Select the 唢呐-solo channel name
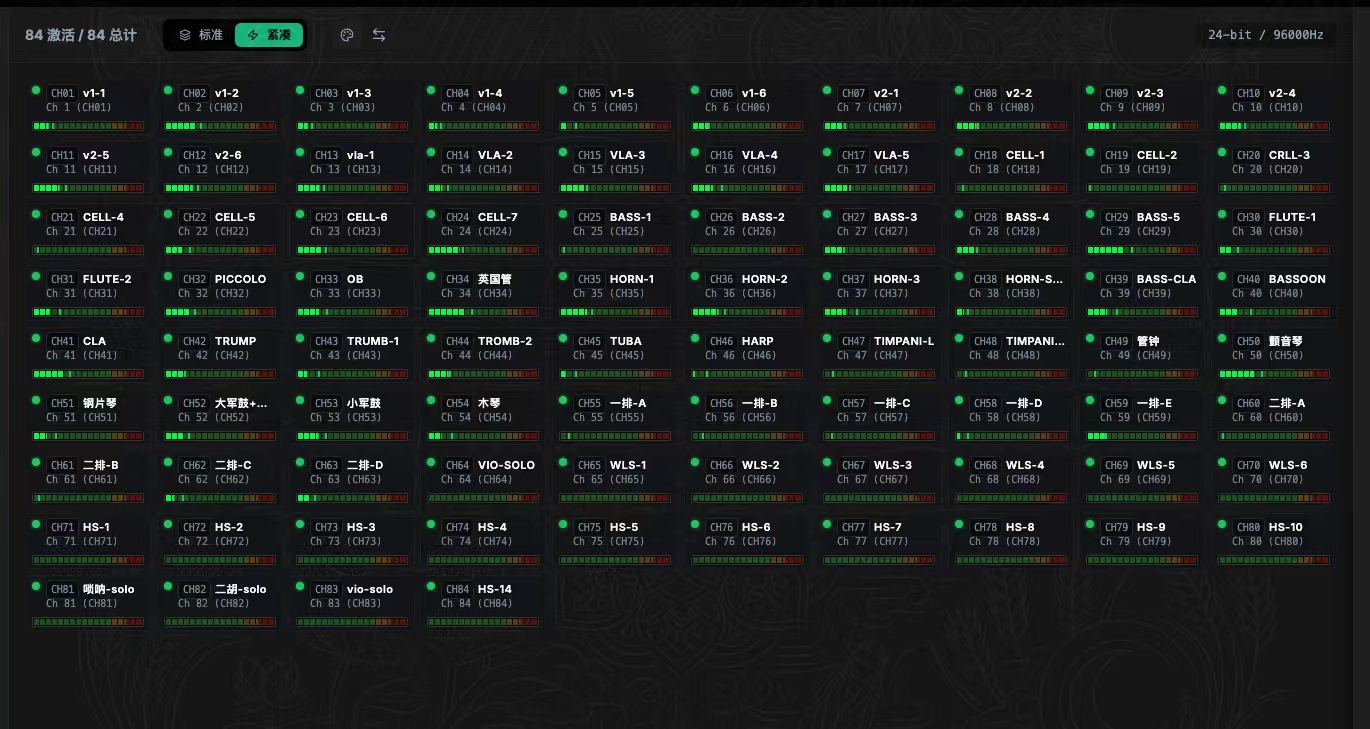Image resolution: width=1370 pixels, height=729 pixels. tap(108, 589)
